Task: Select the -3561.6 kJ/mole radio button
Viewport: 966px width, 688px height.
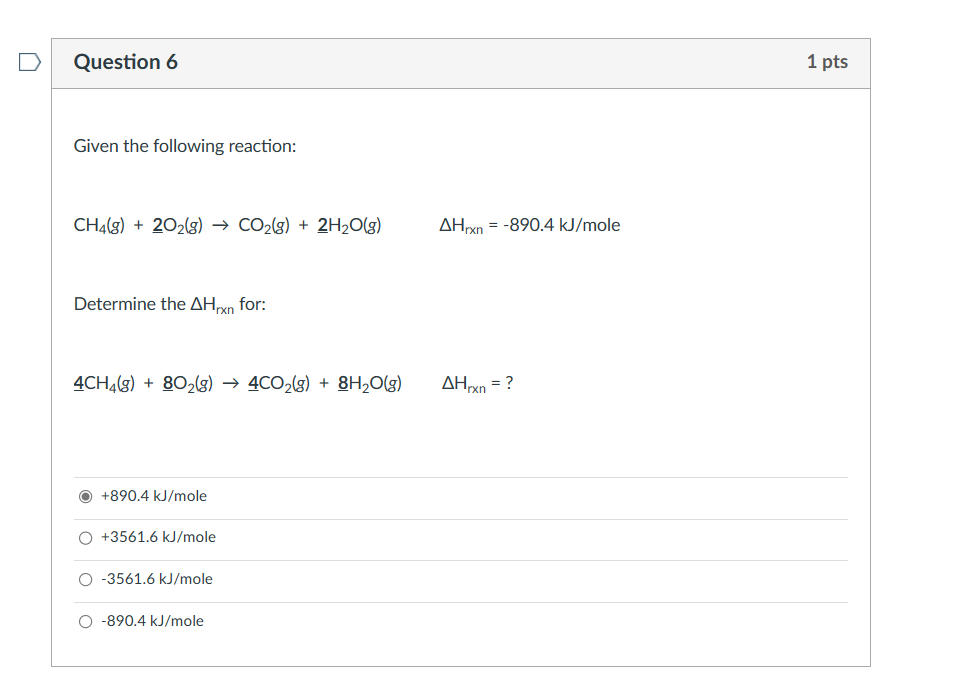Action: pyautogui.click(x=86, y=578)
